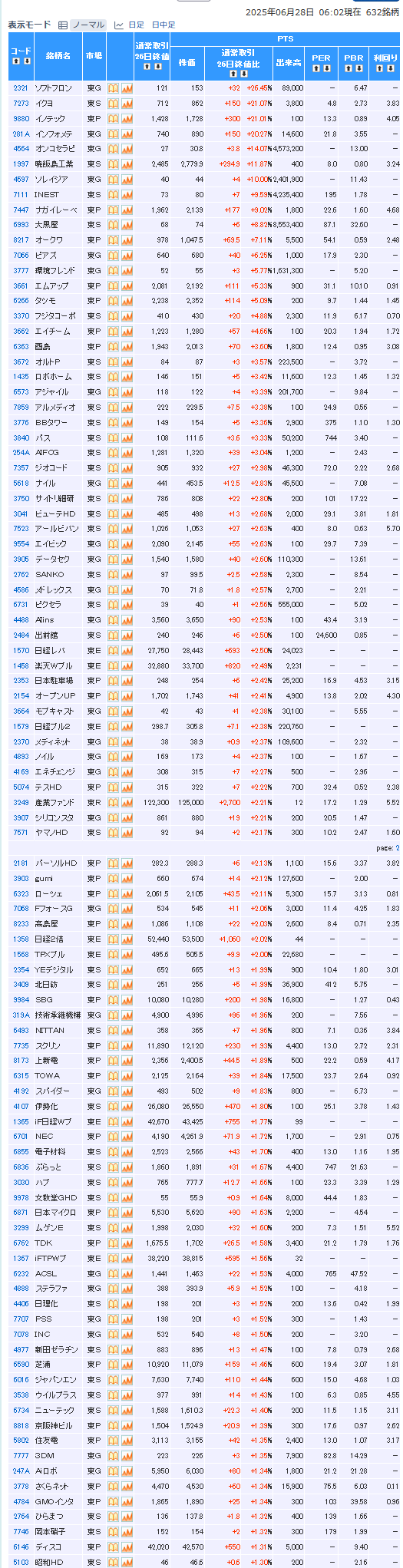403x1568 pixels.
Task: Open chart icon for 産業ファンド row
Action: [x=127, y=802]
